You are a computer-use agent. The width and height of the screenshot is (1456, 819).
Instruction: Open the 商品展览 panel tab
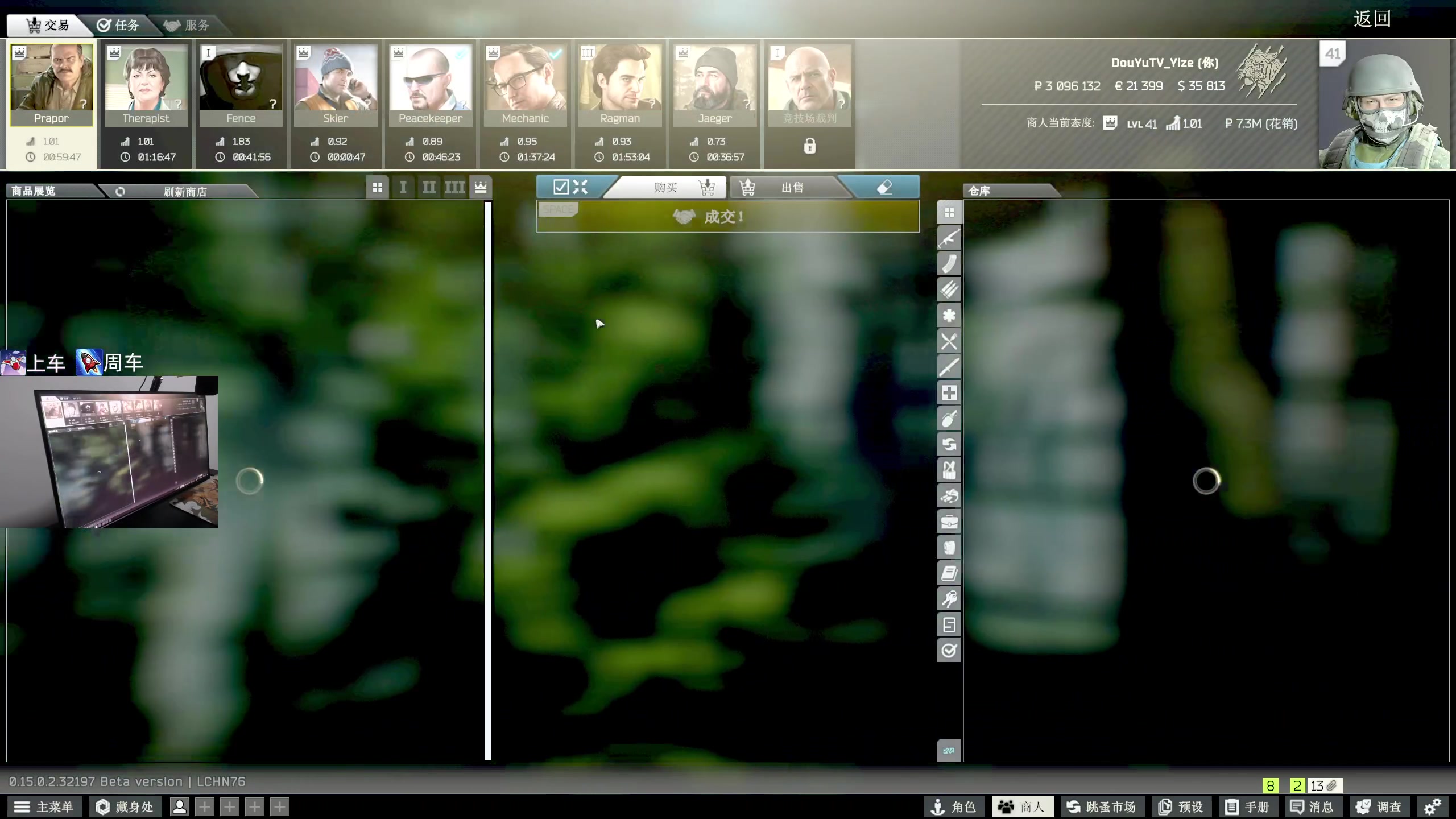click(x=52, y=191)
